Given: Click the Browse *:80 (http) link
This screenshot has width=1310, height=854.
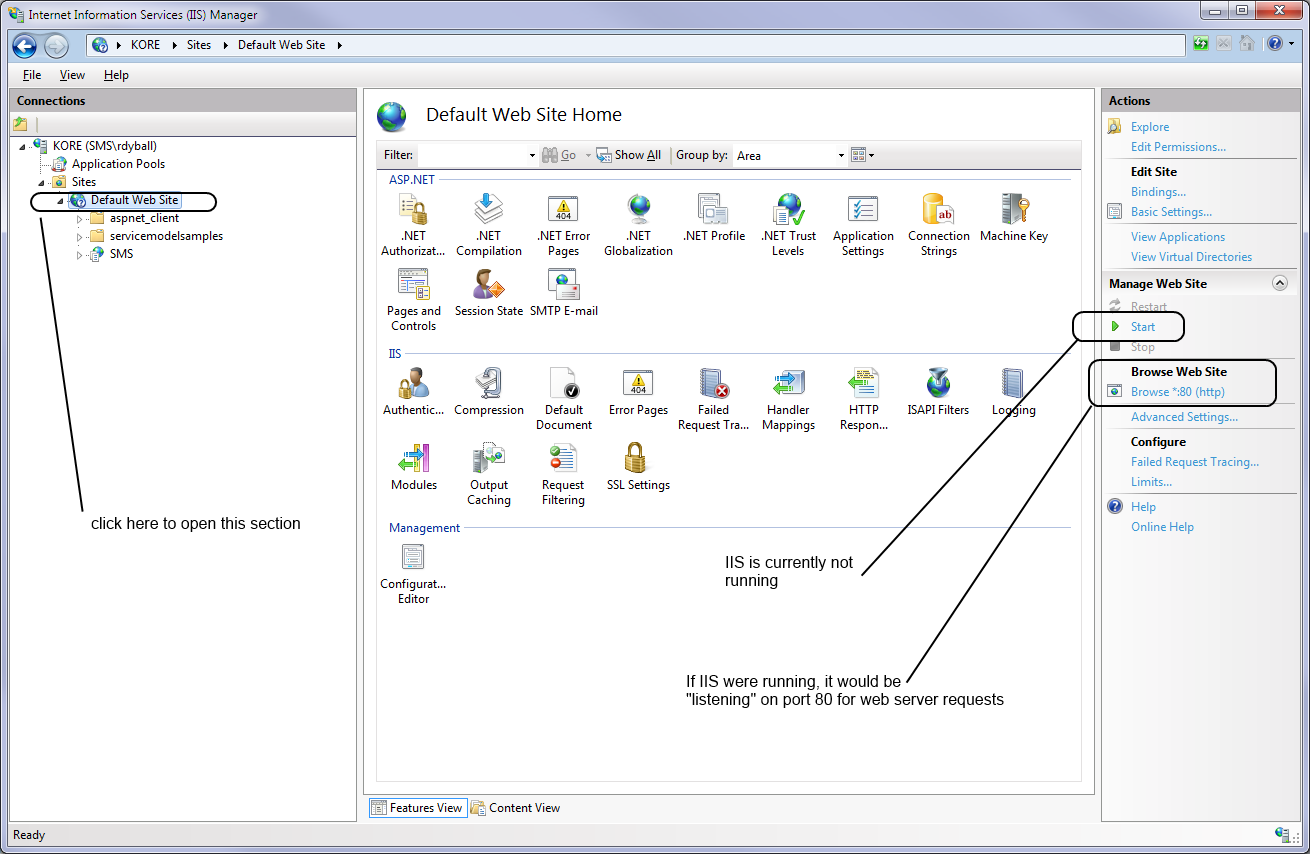Looking at the screenshot, I should [1177, 392].
